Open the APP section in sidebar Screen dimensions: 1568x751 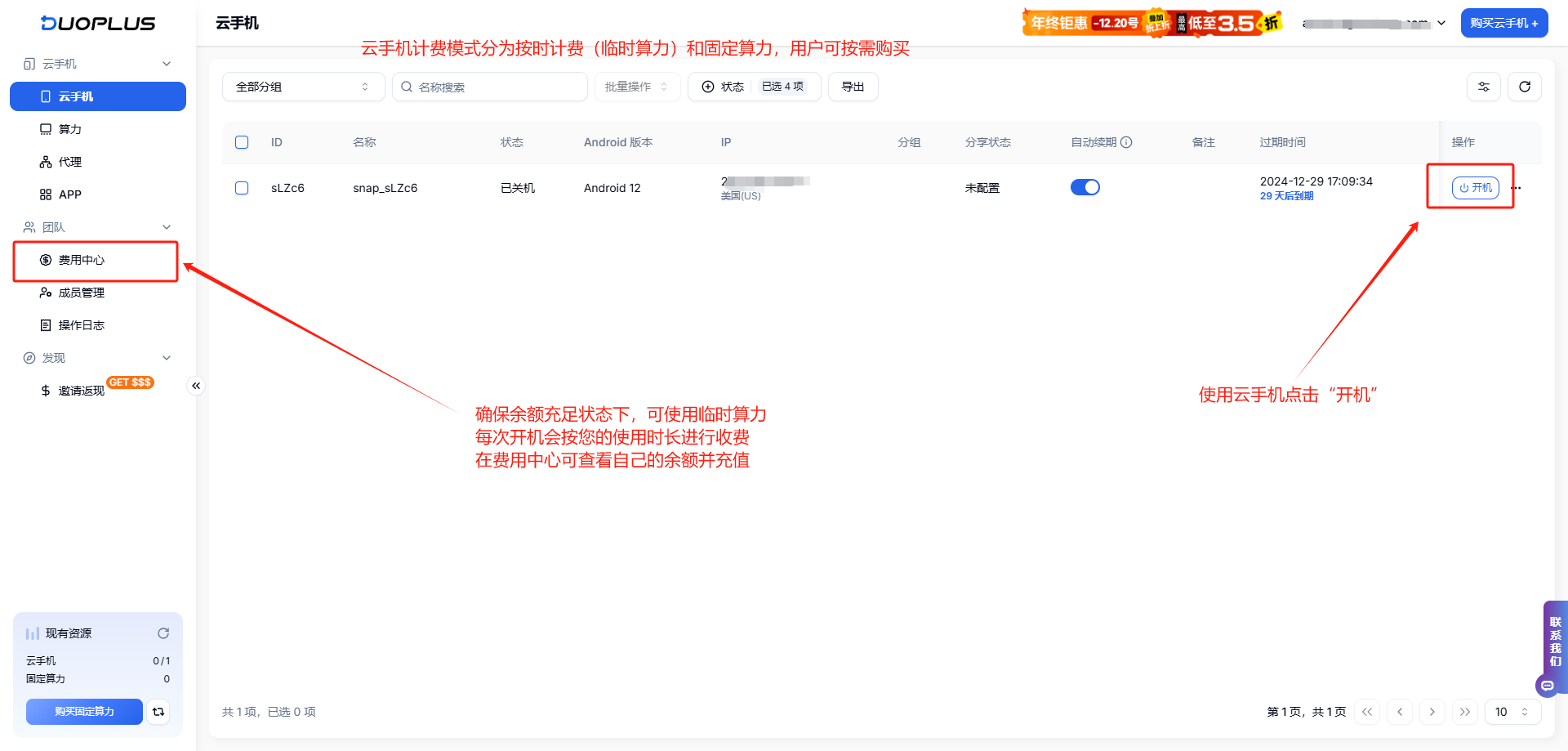click(x=69, y=194)
